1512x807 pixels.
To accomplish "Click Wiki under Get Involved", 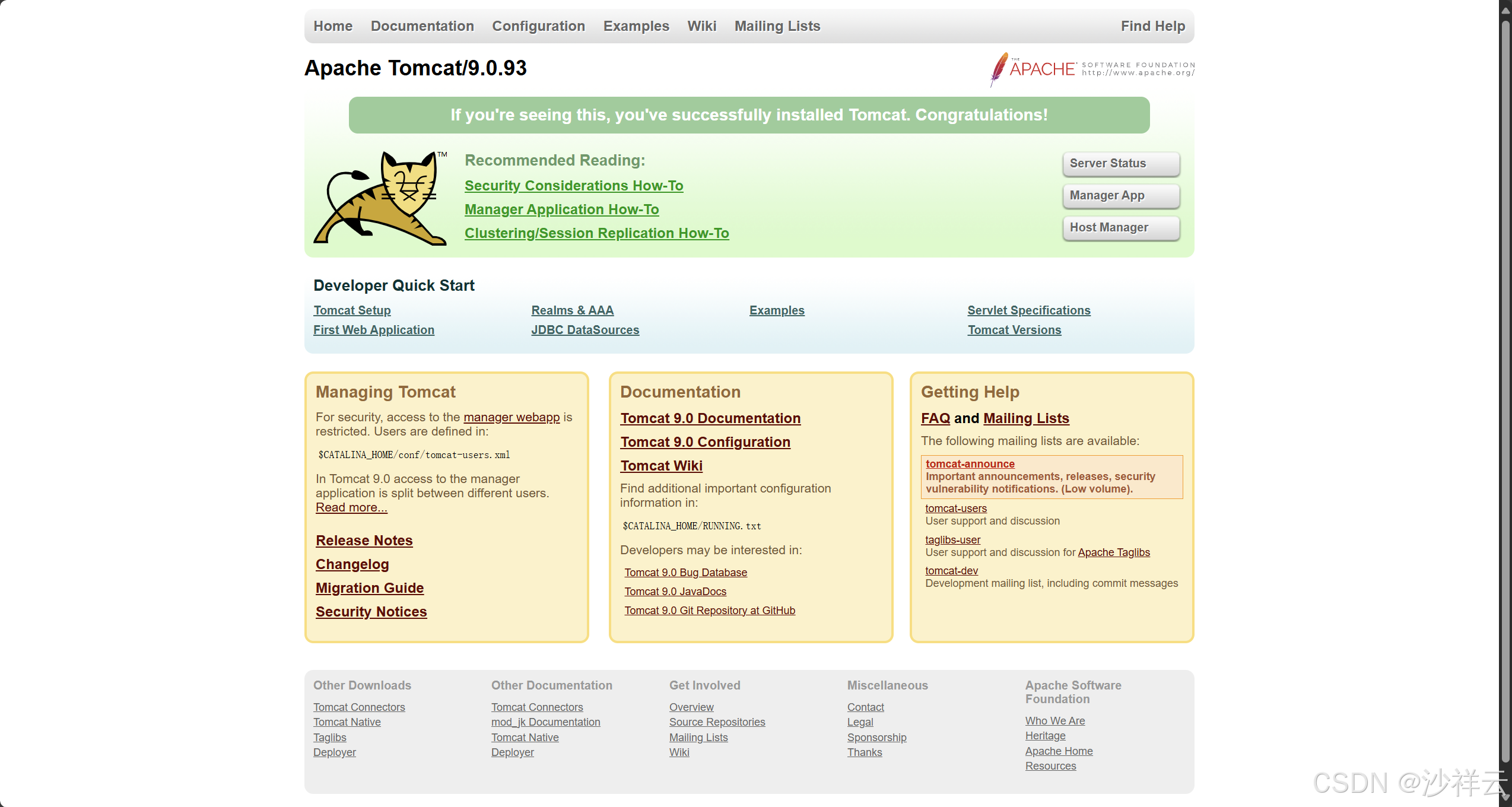I will [x=679, y=752].
